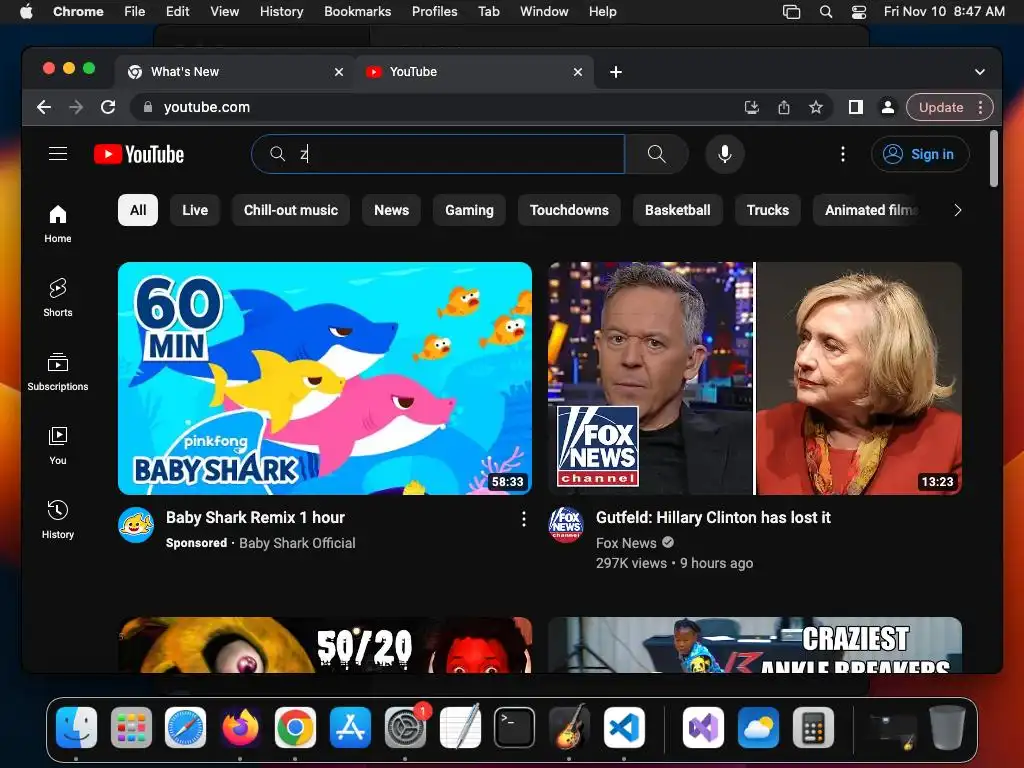Open the YouTube hamburger guide menu
This screenshot has height=768, width=1024.
coord(58,154)
